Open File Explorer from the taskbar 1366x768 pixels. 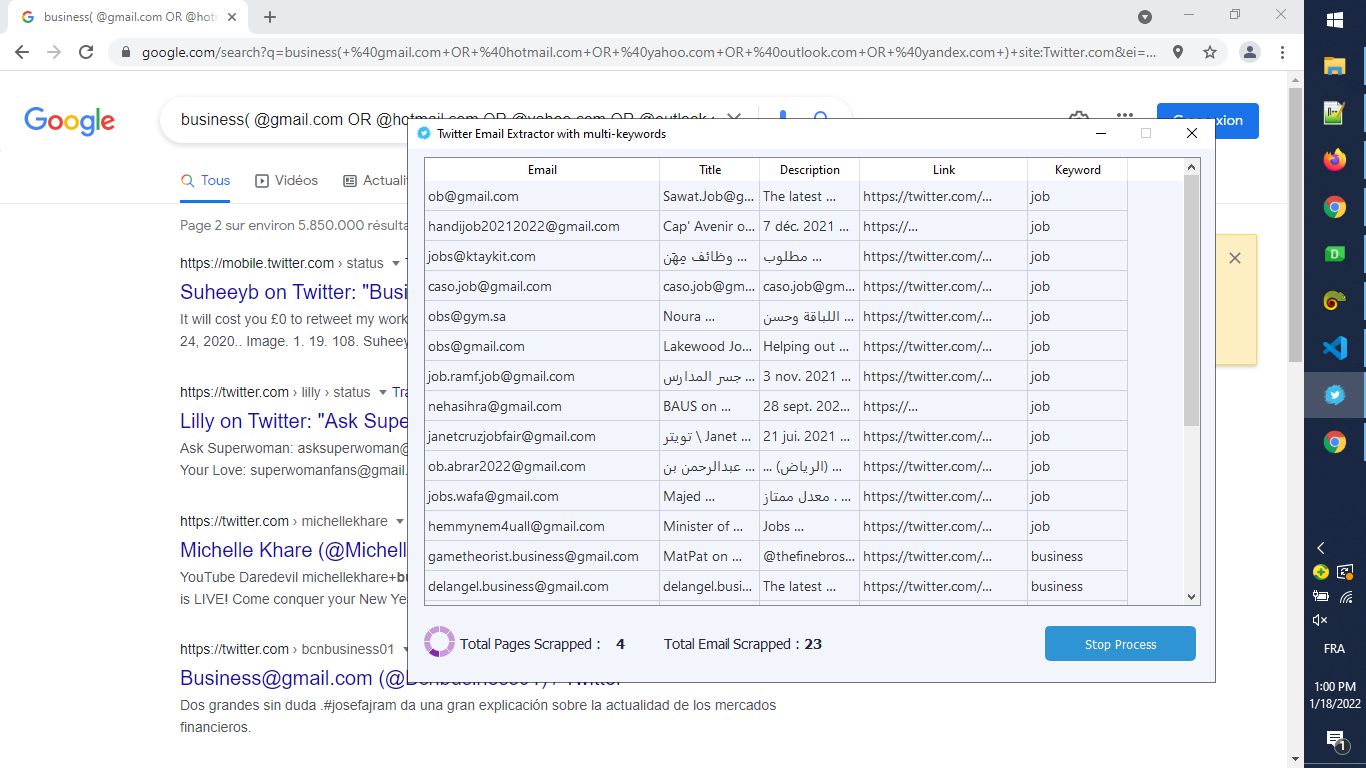[1334, 66]
